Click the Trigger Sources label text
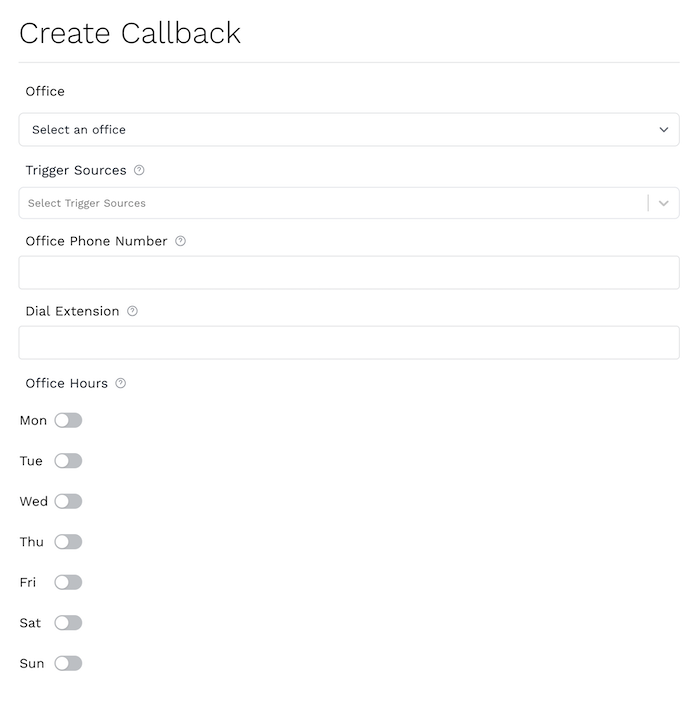The height and width of the screenshot is (713, 700). (76, 171)
